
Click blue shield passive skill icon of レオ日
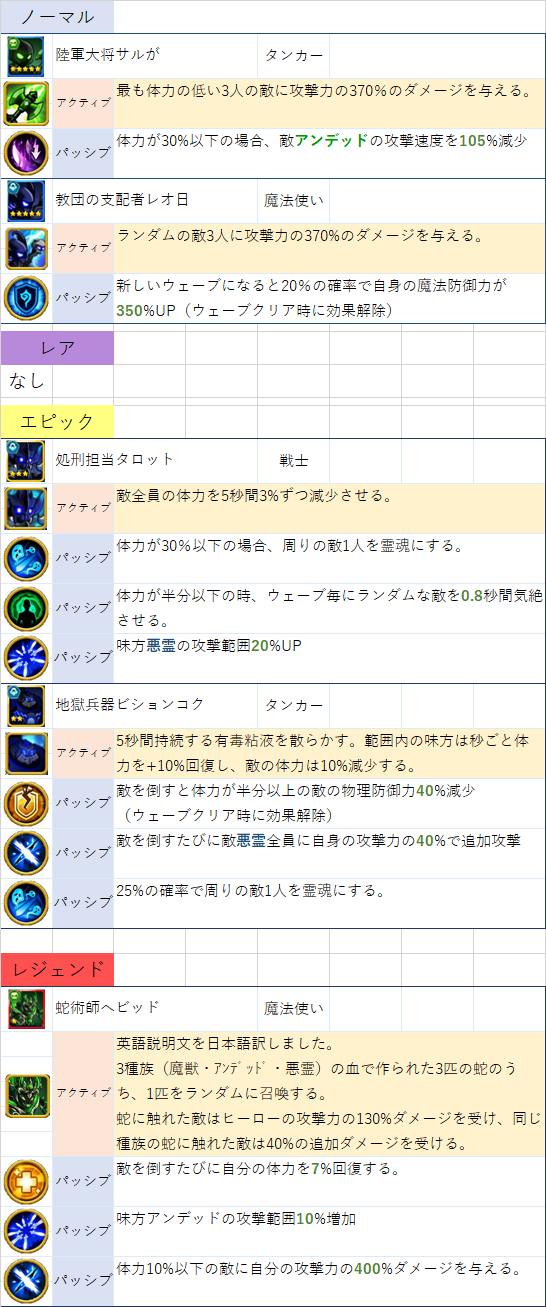(x=26, y=298)
